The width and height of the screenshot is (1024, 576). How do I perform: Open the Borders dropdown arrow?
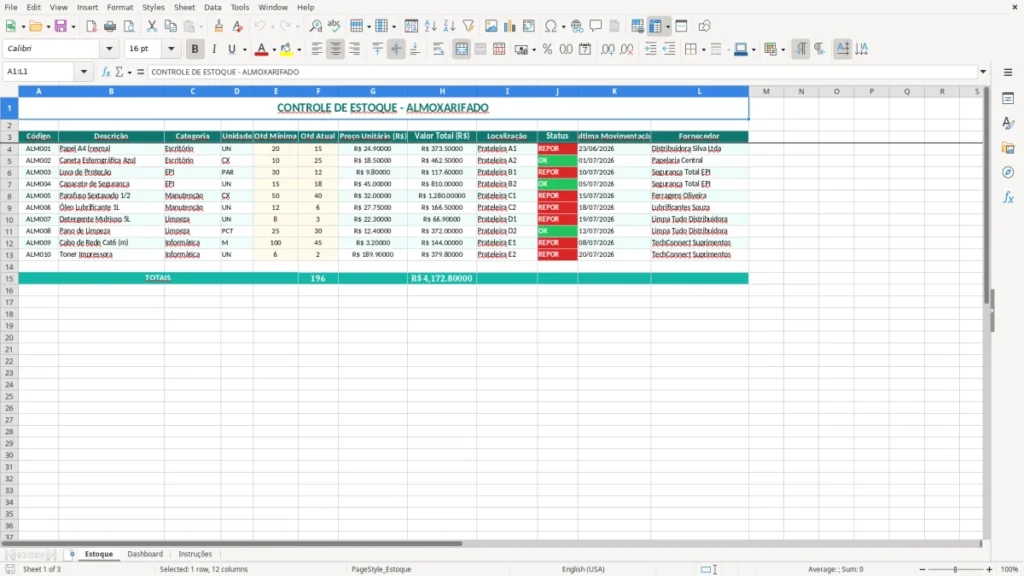pos(703,49)
